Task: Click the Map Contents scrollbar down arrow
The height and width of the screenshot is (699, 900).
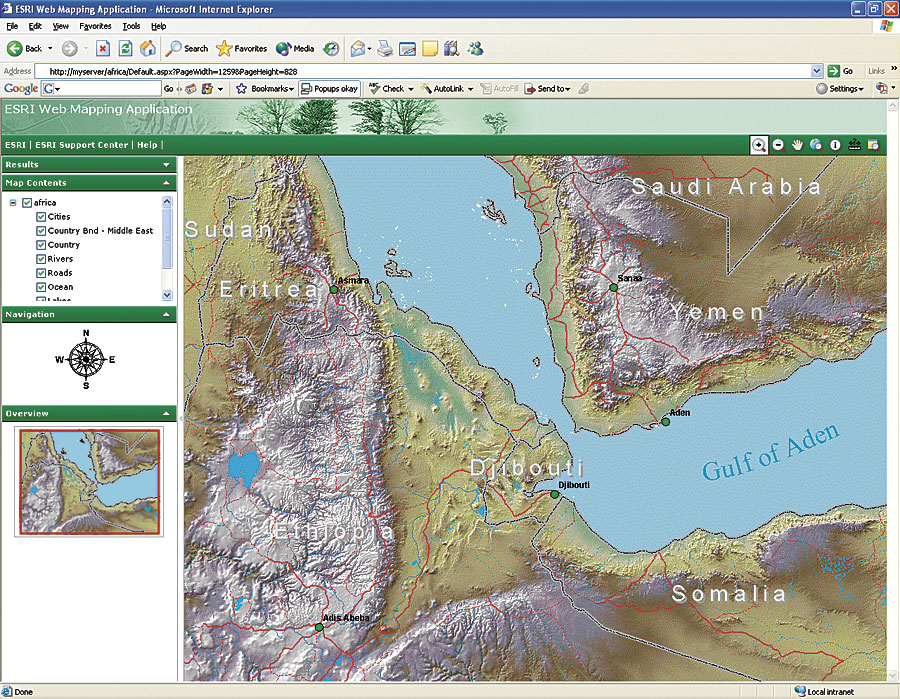Action: tap(167, 295)
